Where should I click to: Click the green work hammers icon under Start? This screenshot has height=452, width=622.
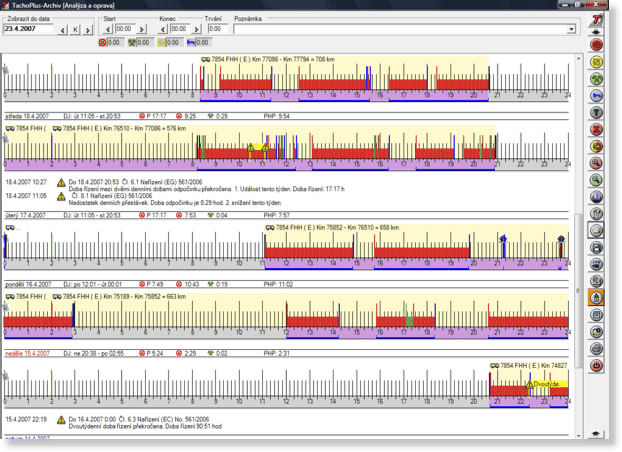[x=132, y=42]
